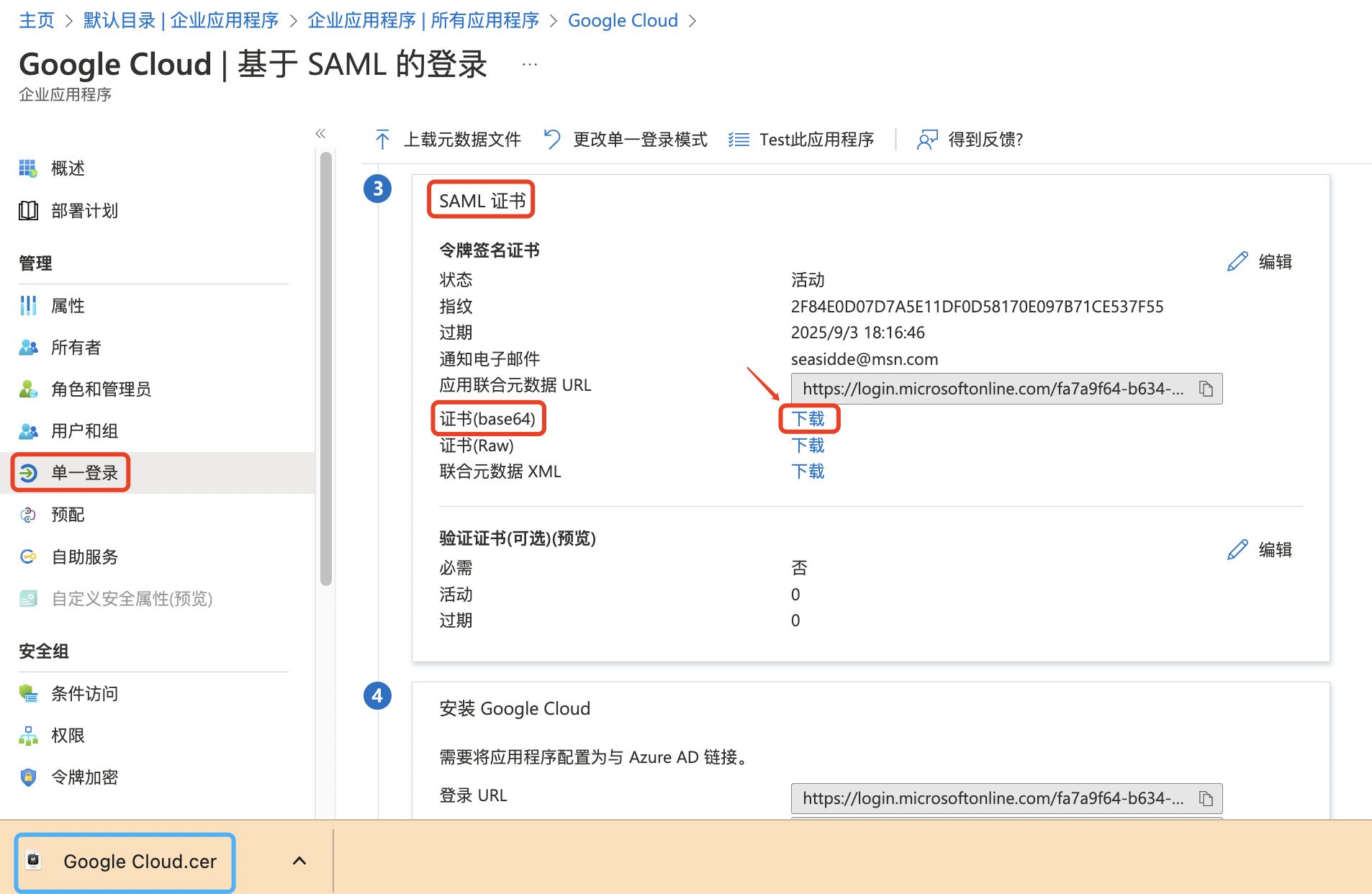Screen dimensions: 1372x894
Task: Download the 联合元数据 XML
Action: [808, 471]
